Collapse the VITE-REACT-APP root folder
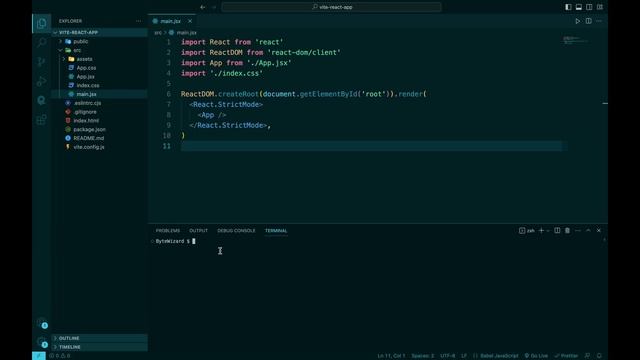640x360 pixels. (99, 33)
